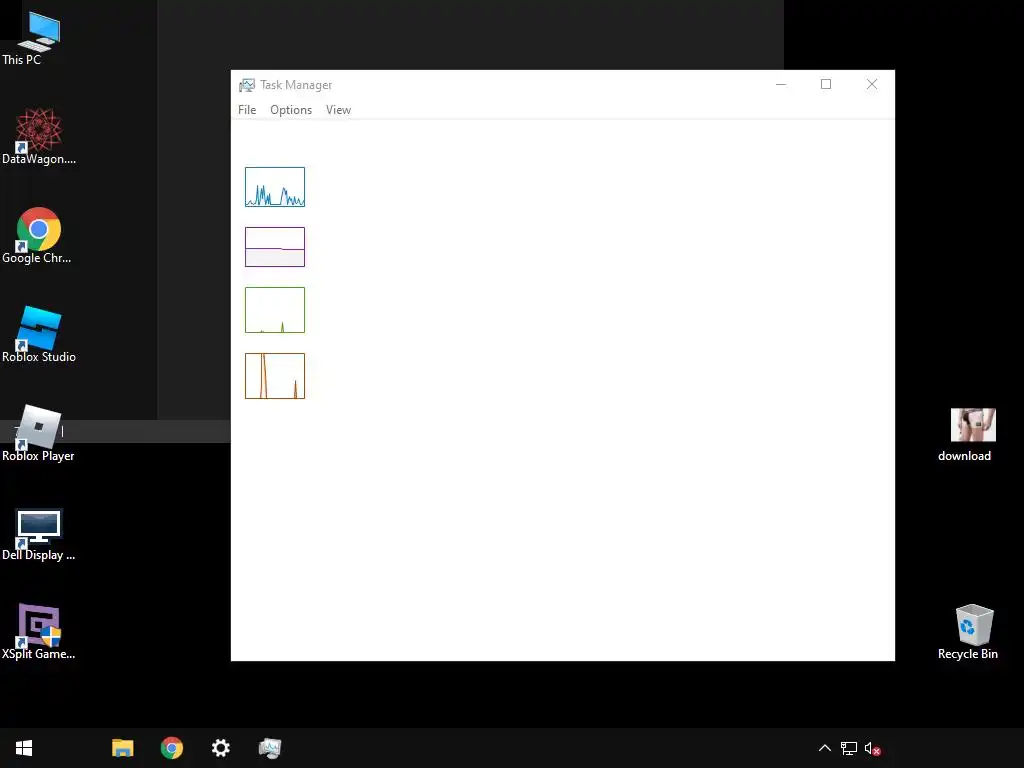Select the XSplit Game desktop shortcut
This screenshot has width=1024, height=768.
pos(39,632)
